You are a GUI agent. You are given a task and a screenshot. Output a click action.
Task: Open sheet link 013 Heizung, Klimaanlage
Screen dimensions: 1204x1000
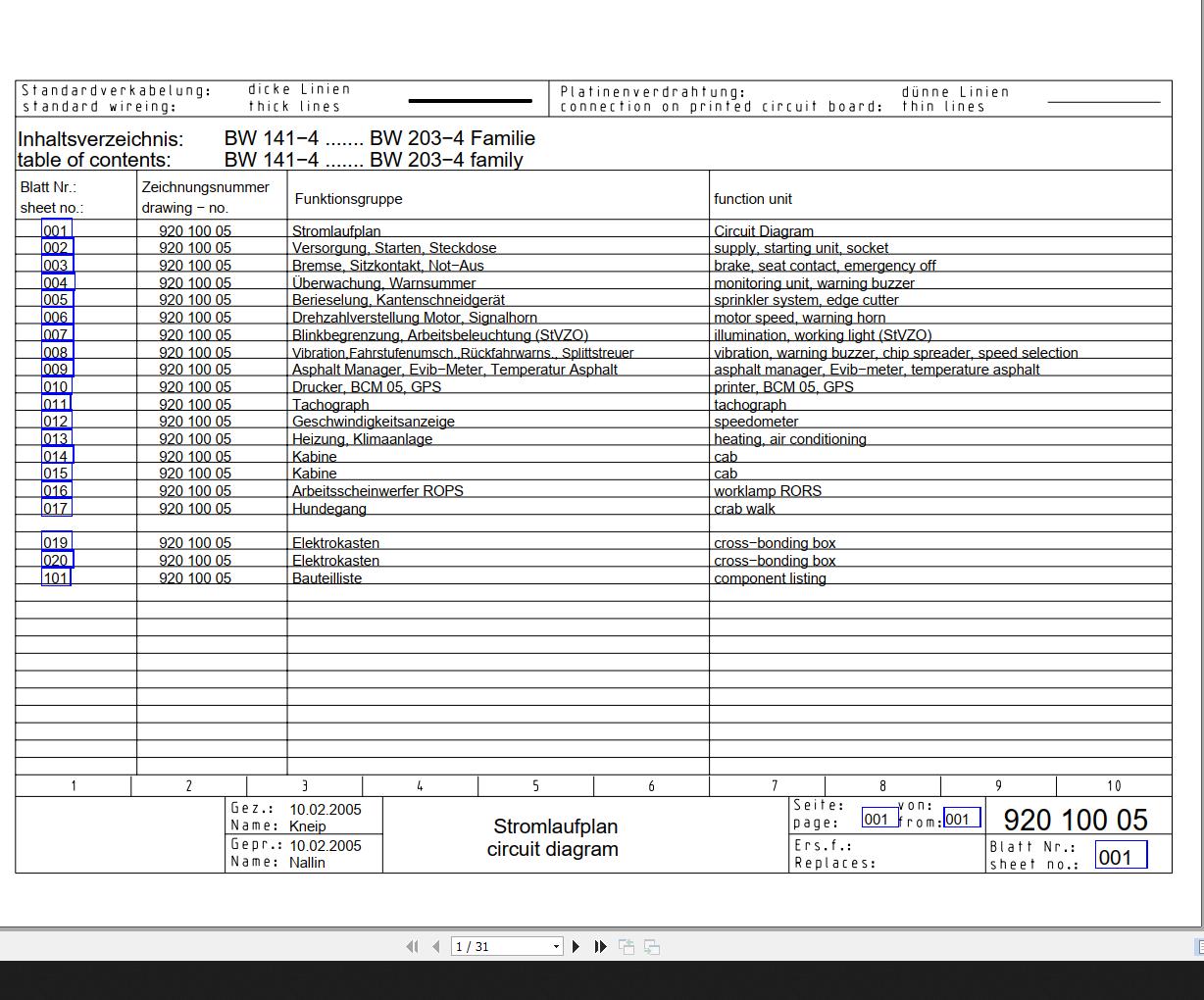(x=57, y=439)
